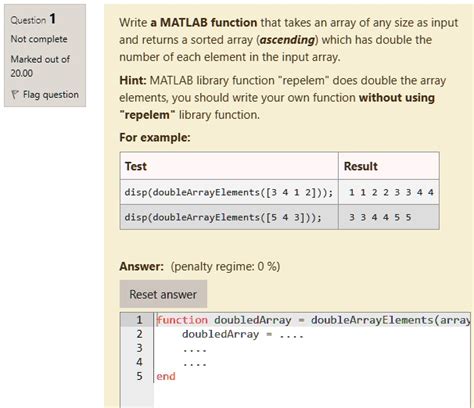Click the 'end' keyword on line 5
Image resolution: width=474 pixels, height=408 pixels.
coord(166,376)
